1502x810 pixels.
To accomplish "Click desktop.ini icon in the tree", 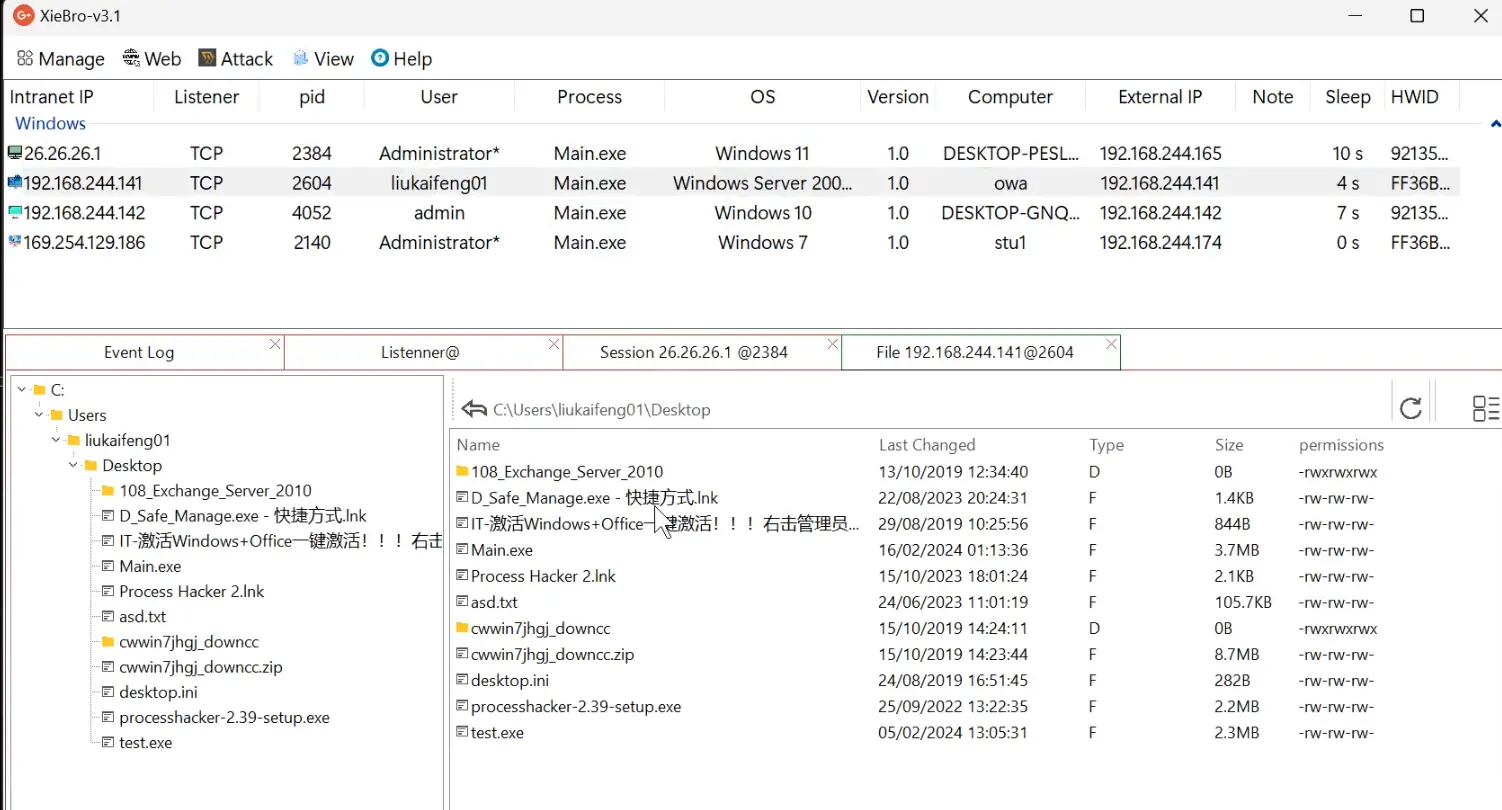I will 108,692.
